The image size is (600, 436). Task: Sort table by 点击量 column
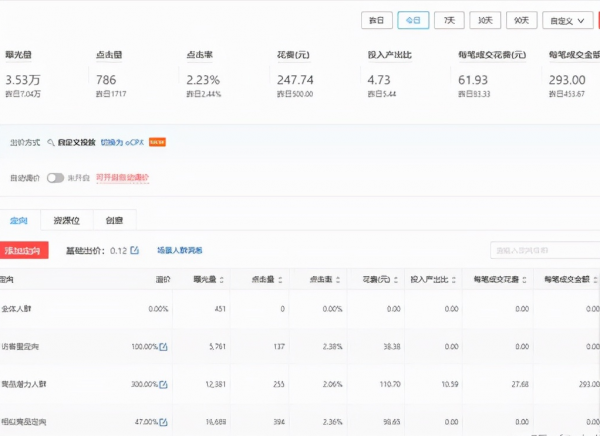tap(280, 280)
